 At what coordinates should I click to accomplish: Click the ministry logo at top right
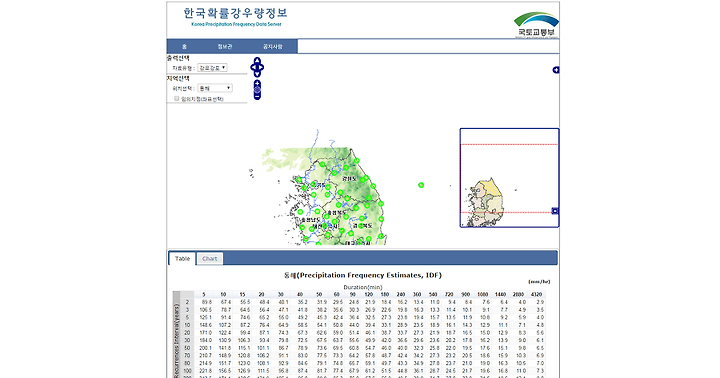tap(536, 25)
